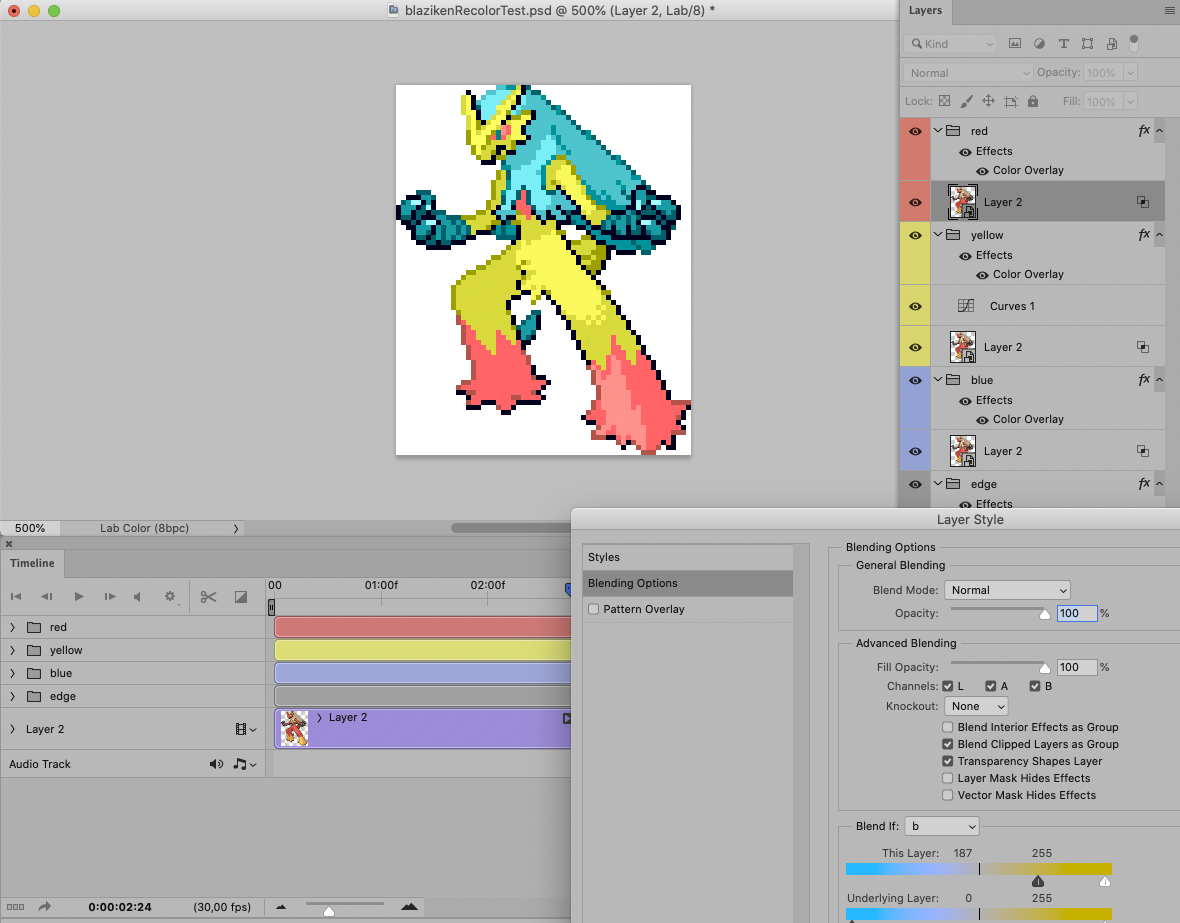Viewport: 1180px width, 923px height.
Task: Click the Lock transparent pixels icon
Action: click(946, 101)
